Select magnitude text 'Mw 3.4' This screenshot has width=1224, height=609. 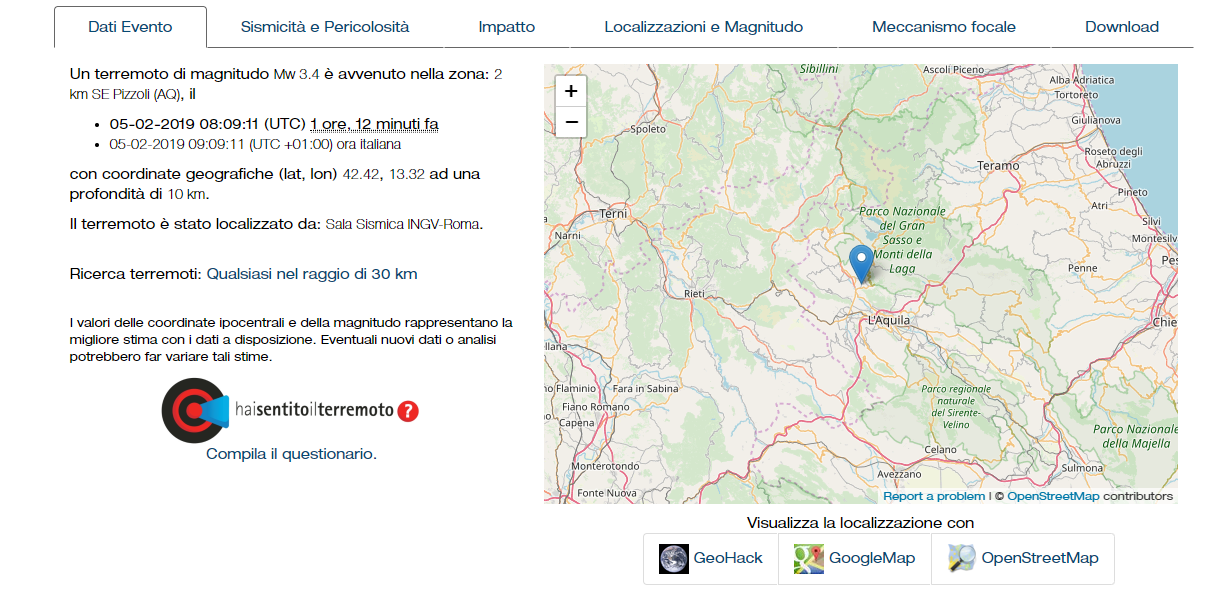click(296, 75)
